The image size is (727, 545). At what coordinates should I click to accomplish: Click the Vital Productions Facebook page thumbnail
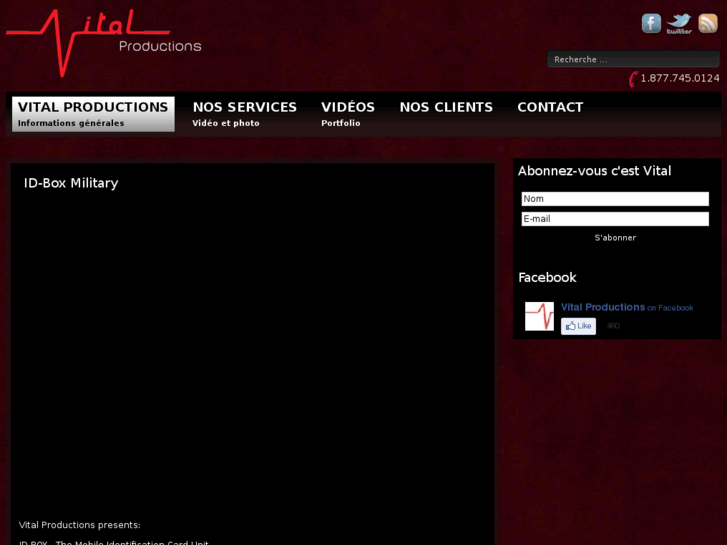coord(539,316)
